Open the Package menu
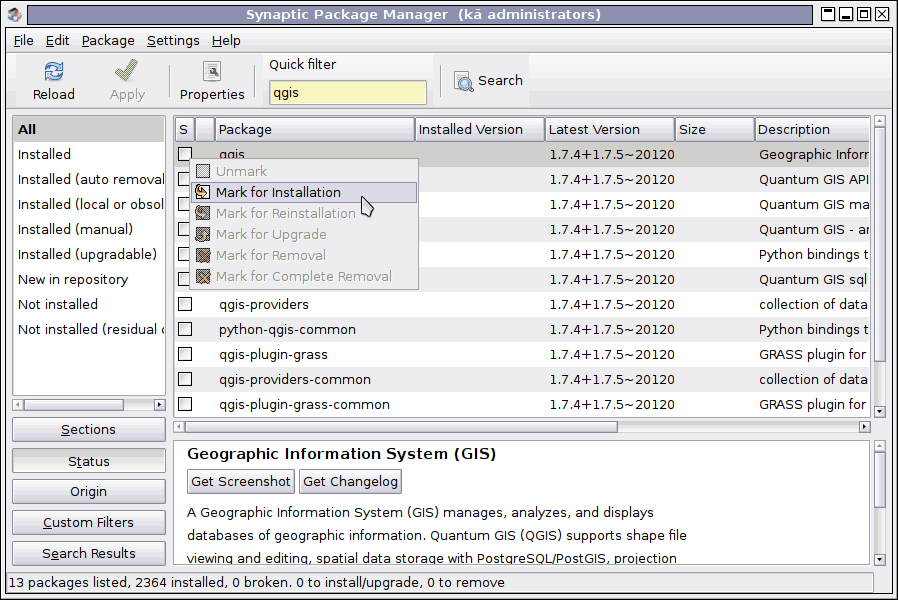This screenshot has width=898, height=600. (x=108, y=41)
